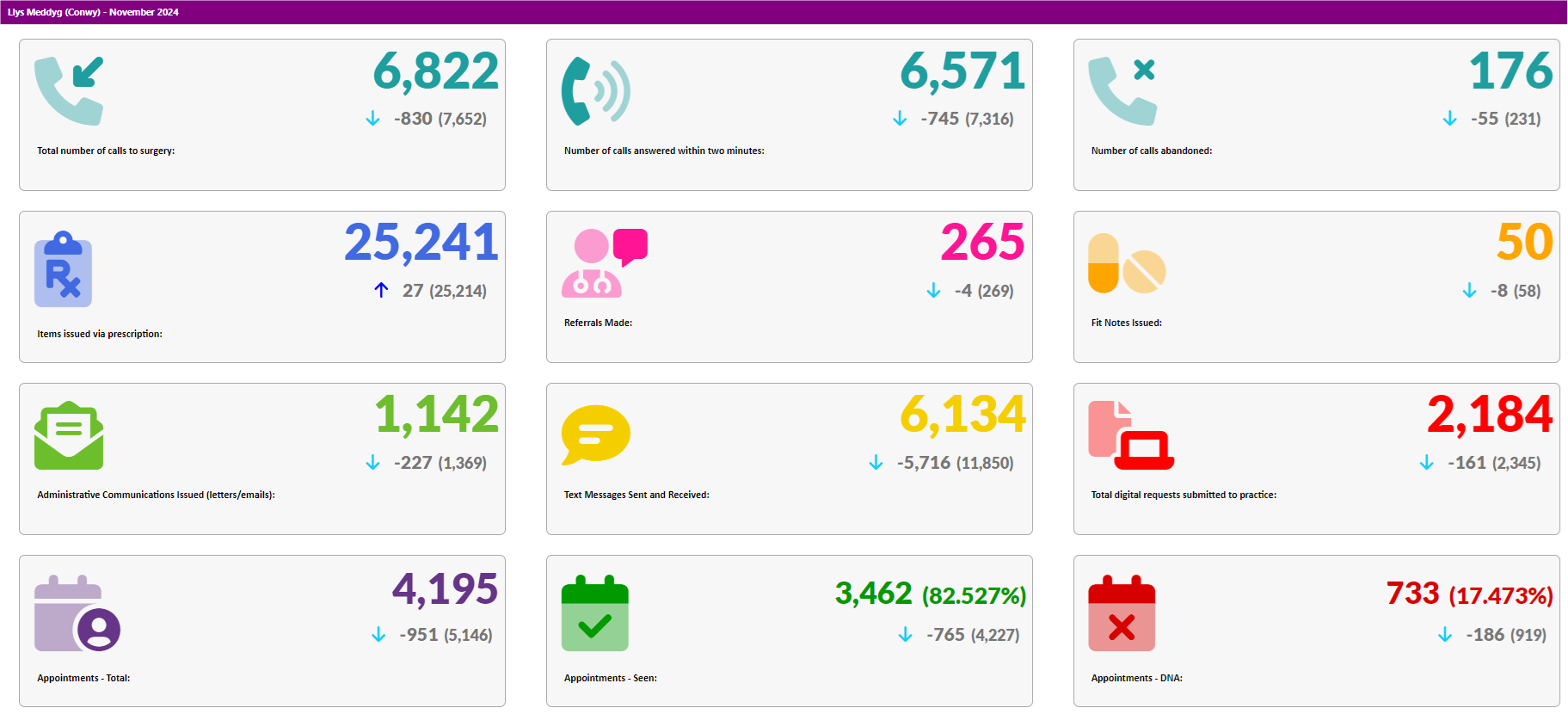The height and width of the screenshot is (714, 1568).
Task: Click up arrow beside 27 prescriptions change
Action: pos(381,291)
